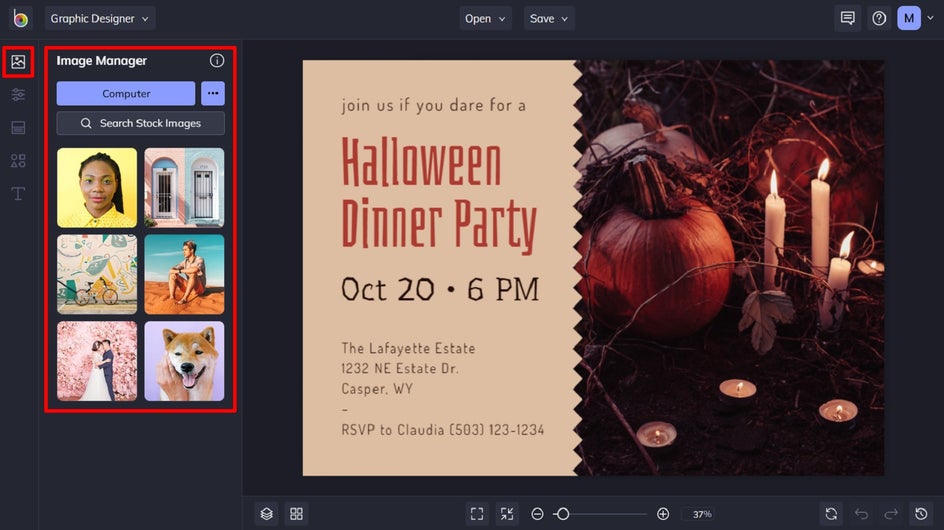The image size is (944, 530).
Task: Click the reset rotate icon
Action: point(831,514)
